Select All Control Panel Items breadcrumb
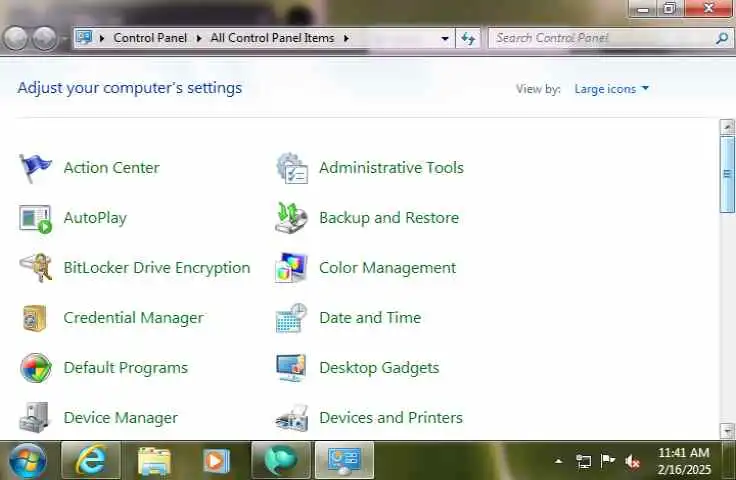 point(272,38)
